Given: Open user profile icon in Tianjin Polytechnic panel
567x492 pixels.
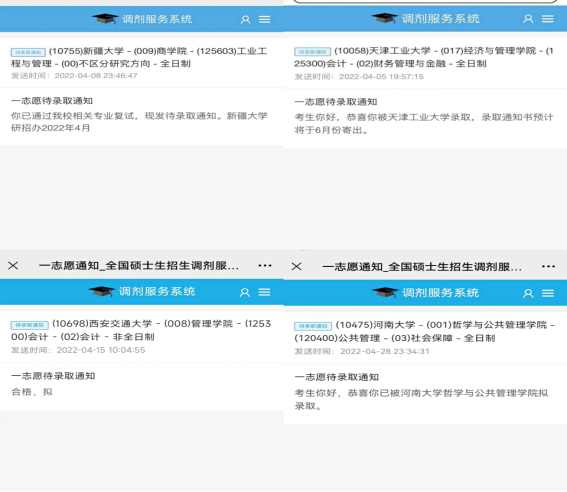Looking at the screenshot, I should (528, 19).
